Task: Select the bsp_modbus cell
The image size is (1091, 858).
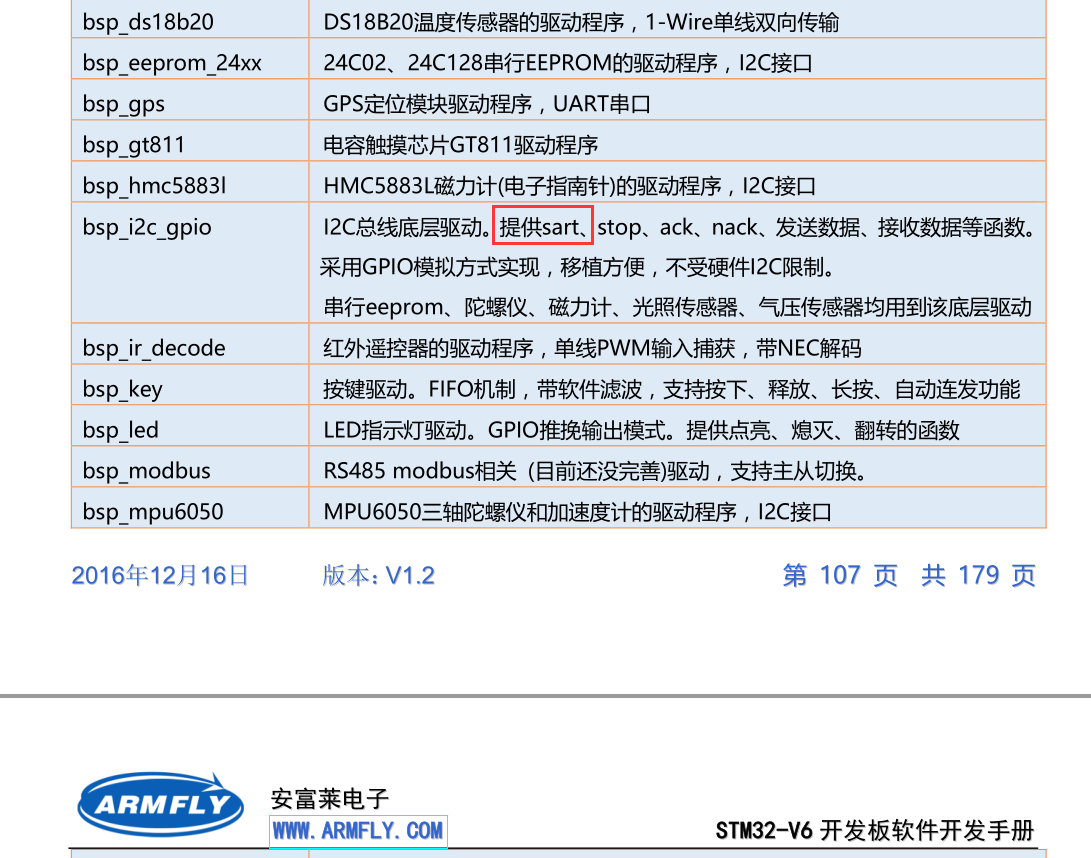Action: [190, 467]
